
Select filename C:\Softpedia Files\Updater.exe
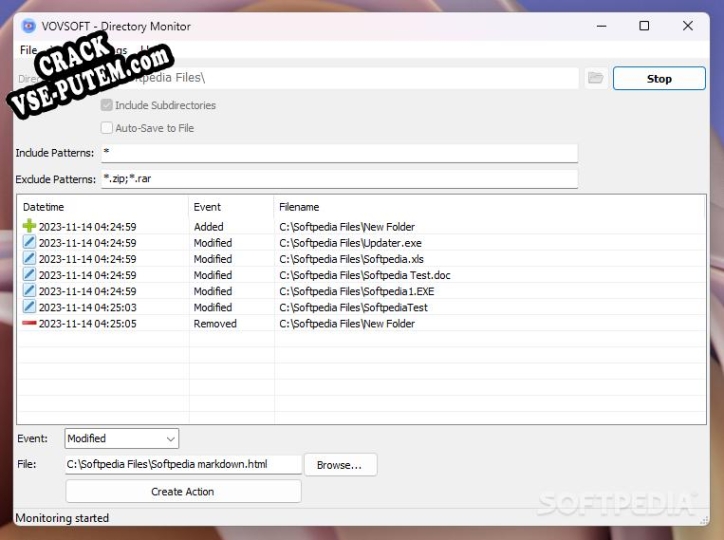click(350, 243)
